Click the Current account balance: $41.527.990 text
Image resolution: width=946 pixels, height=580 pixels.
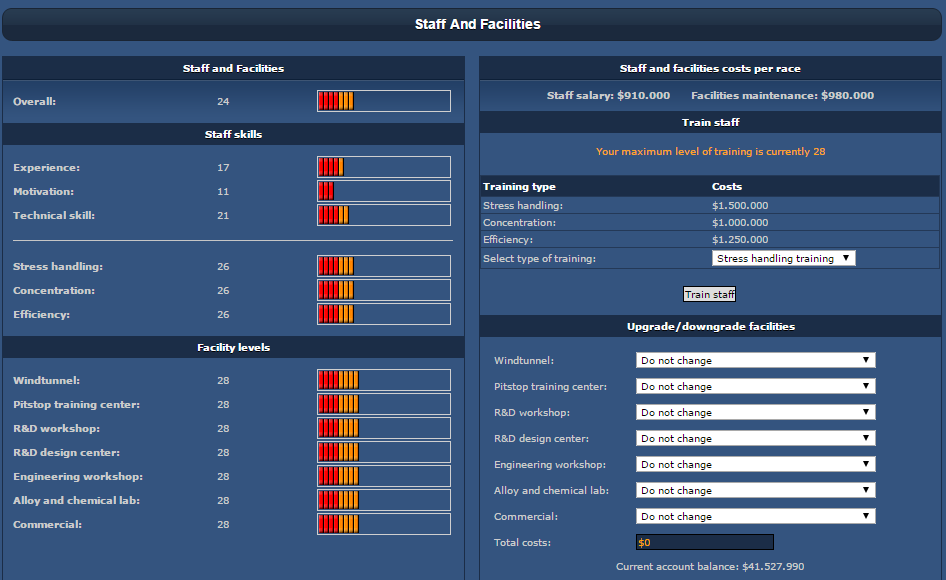(710, 567)
